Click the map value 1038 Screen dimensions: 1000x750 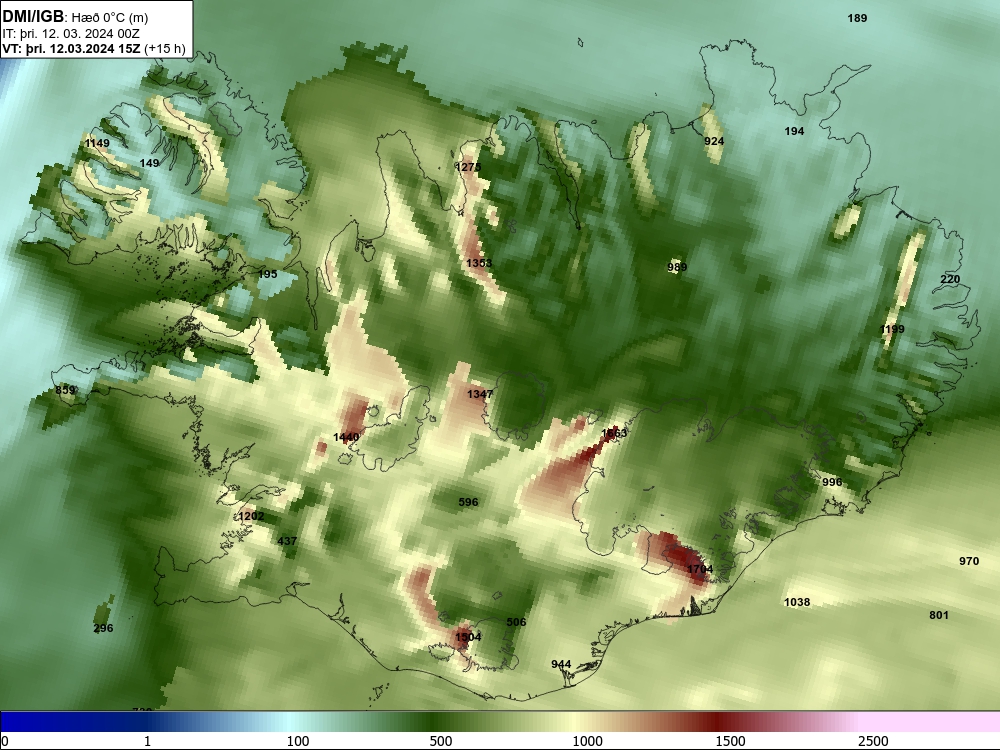(797, 602)
